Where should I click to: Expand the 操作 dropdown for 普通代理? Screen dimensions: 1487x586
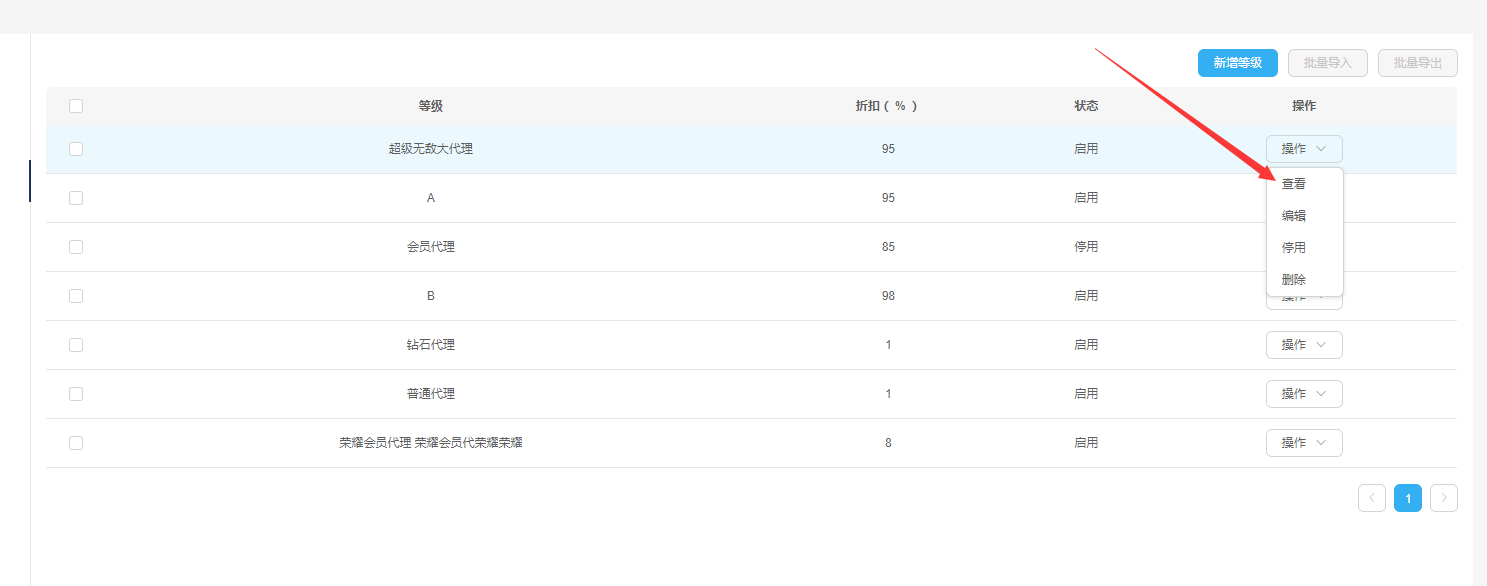[x=1303, y=394]
